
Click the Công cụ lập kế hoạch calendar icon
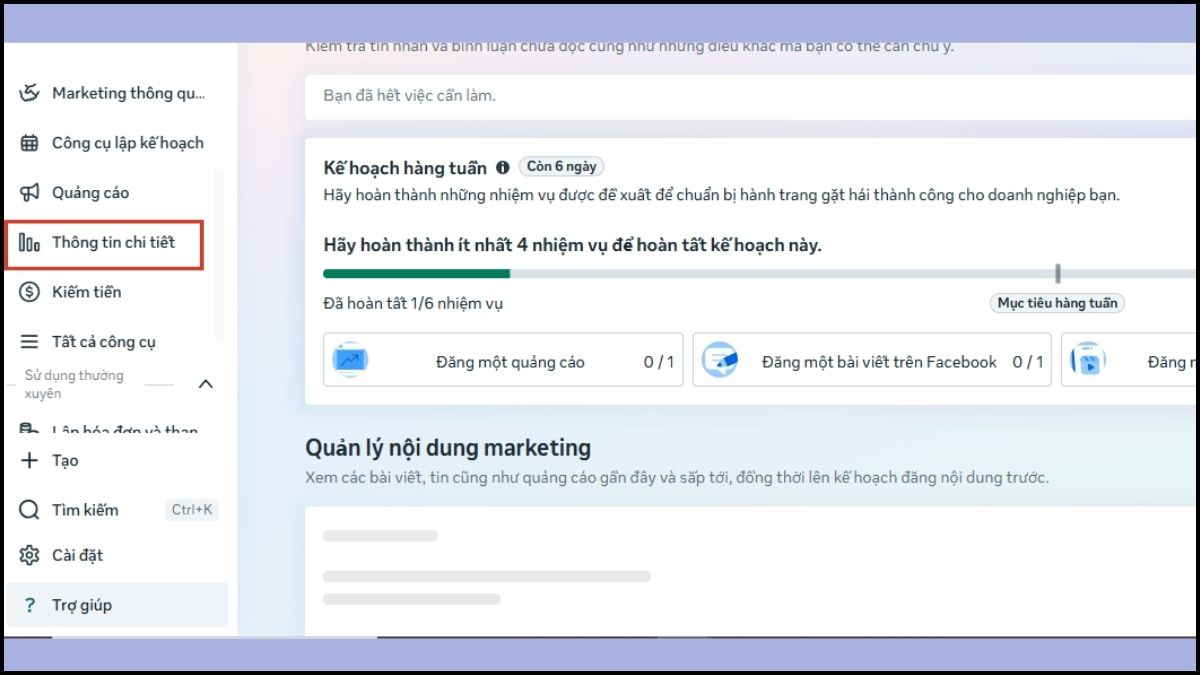pyautogui.click(x=30, y=143)
